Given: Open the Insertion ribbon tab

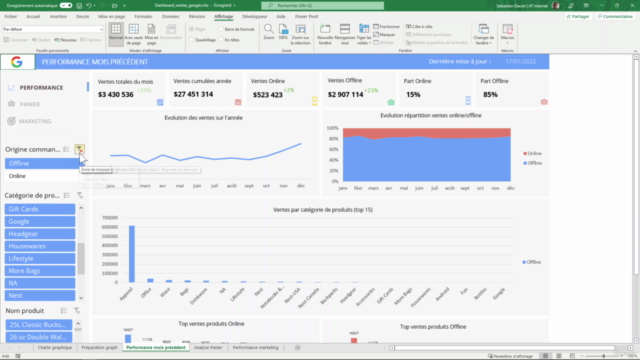Looking at the screenshot, I should pos(58,17).
